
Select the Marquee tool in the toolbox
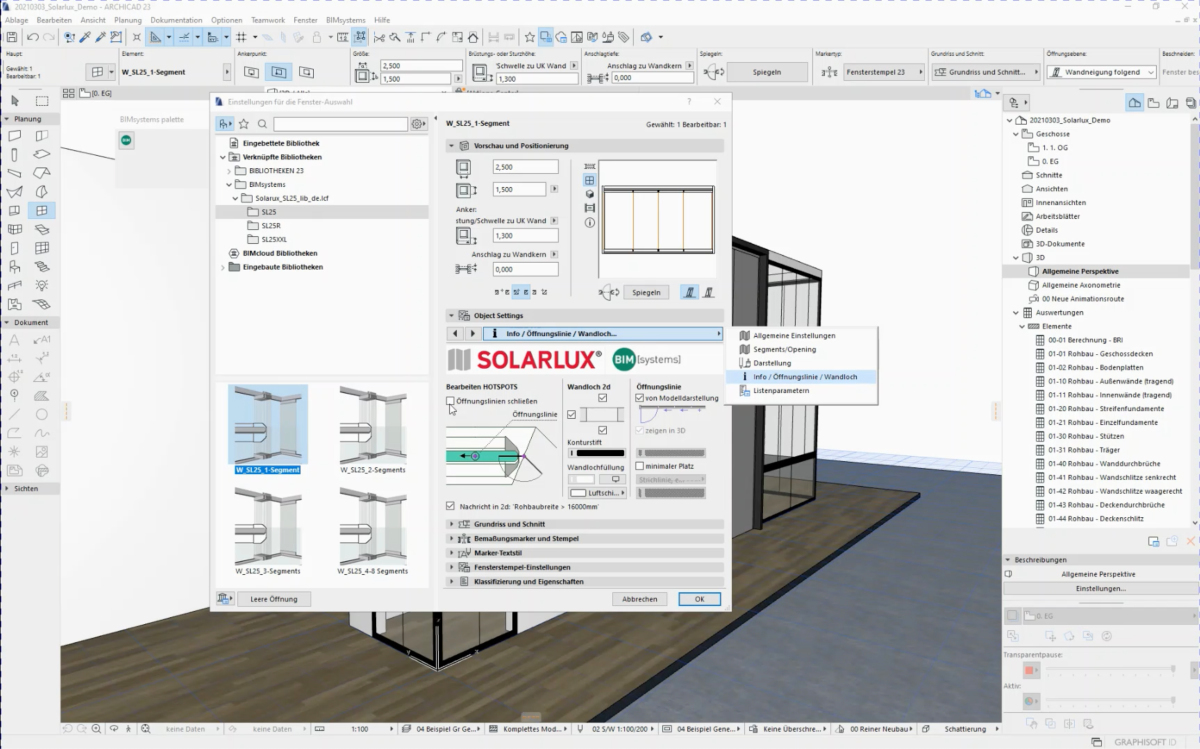tap(42, 101)
